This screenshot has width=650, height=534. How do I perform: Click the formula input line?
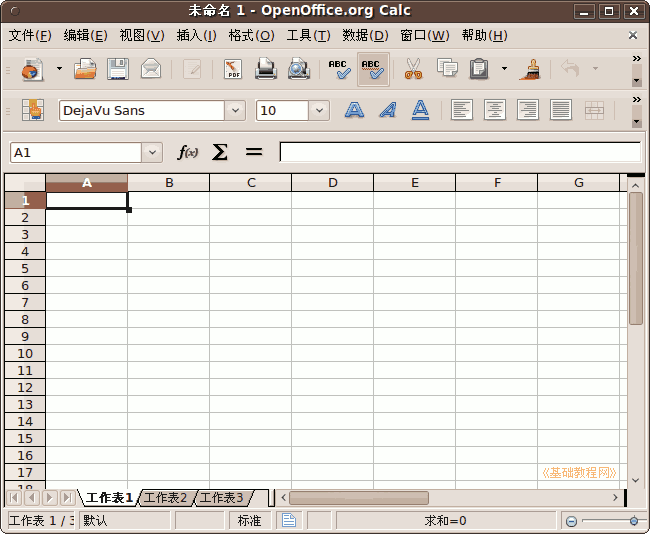tap(460, 152)
